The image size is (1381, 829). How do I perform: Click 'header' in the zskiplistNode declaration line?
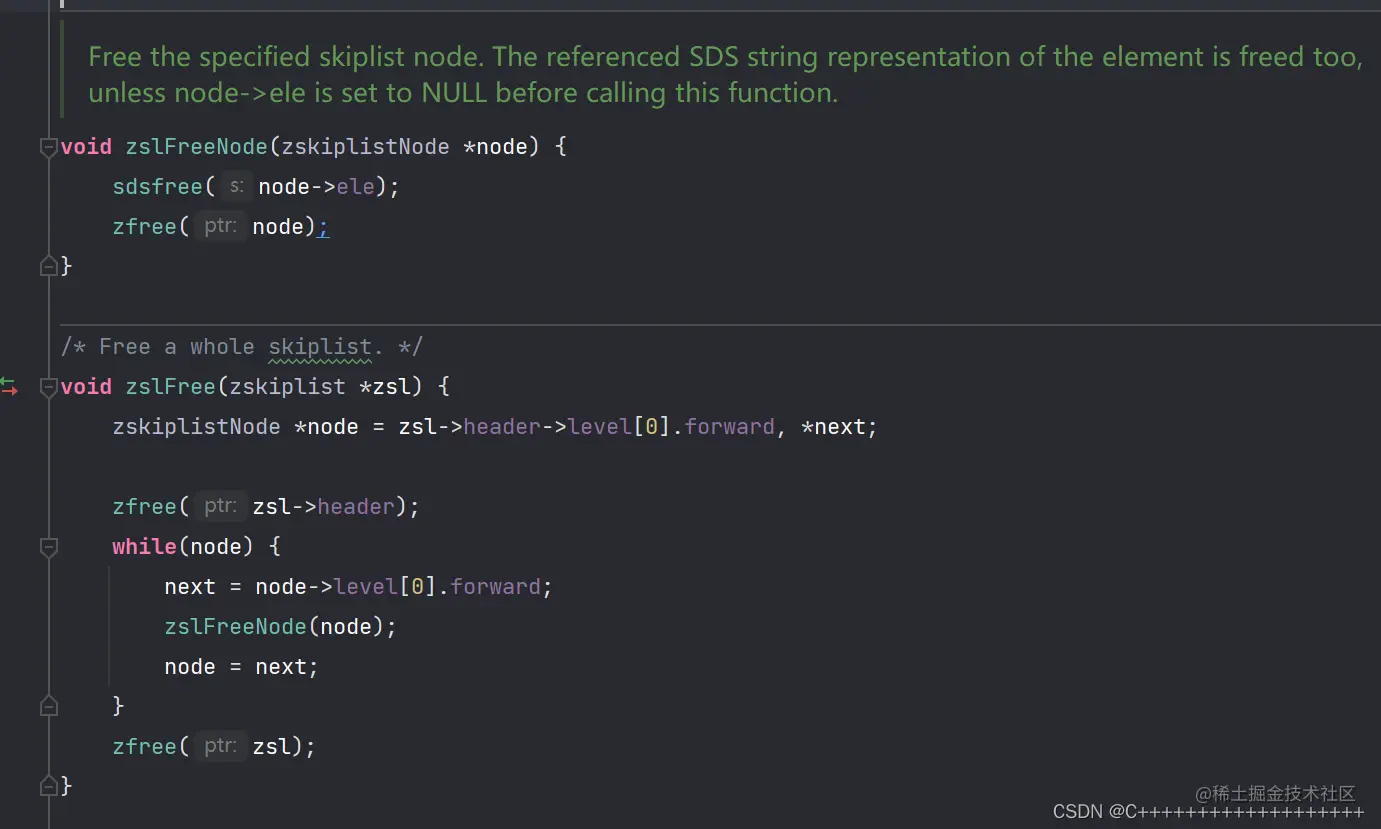coord(502,427)
